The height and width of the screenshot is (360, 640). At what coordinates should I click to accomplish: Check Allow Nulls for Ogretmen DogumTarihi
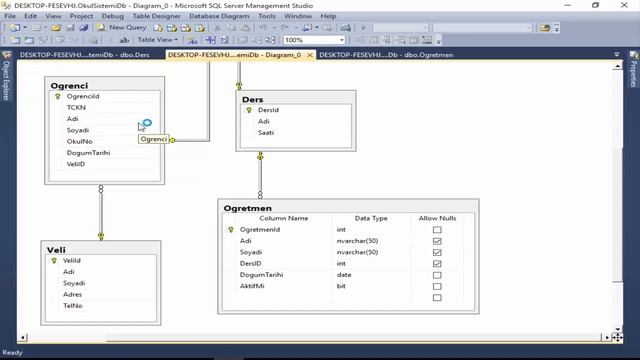(x=437, y=275)
